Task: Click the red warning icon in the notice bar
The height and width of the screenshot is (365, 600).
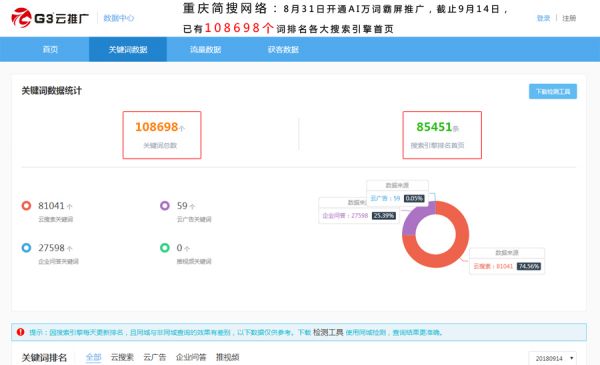Action: pyautogui.click(x=21, y=332)
